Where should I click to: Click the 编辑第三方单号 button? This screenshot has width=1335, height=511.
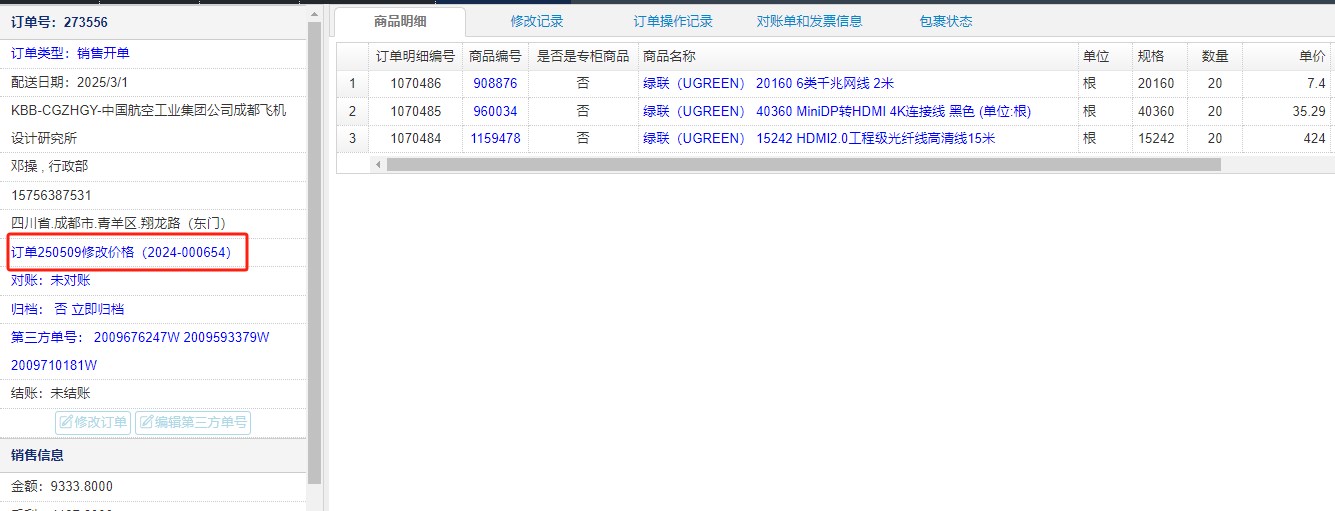point(193,422)
